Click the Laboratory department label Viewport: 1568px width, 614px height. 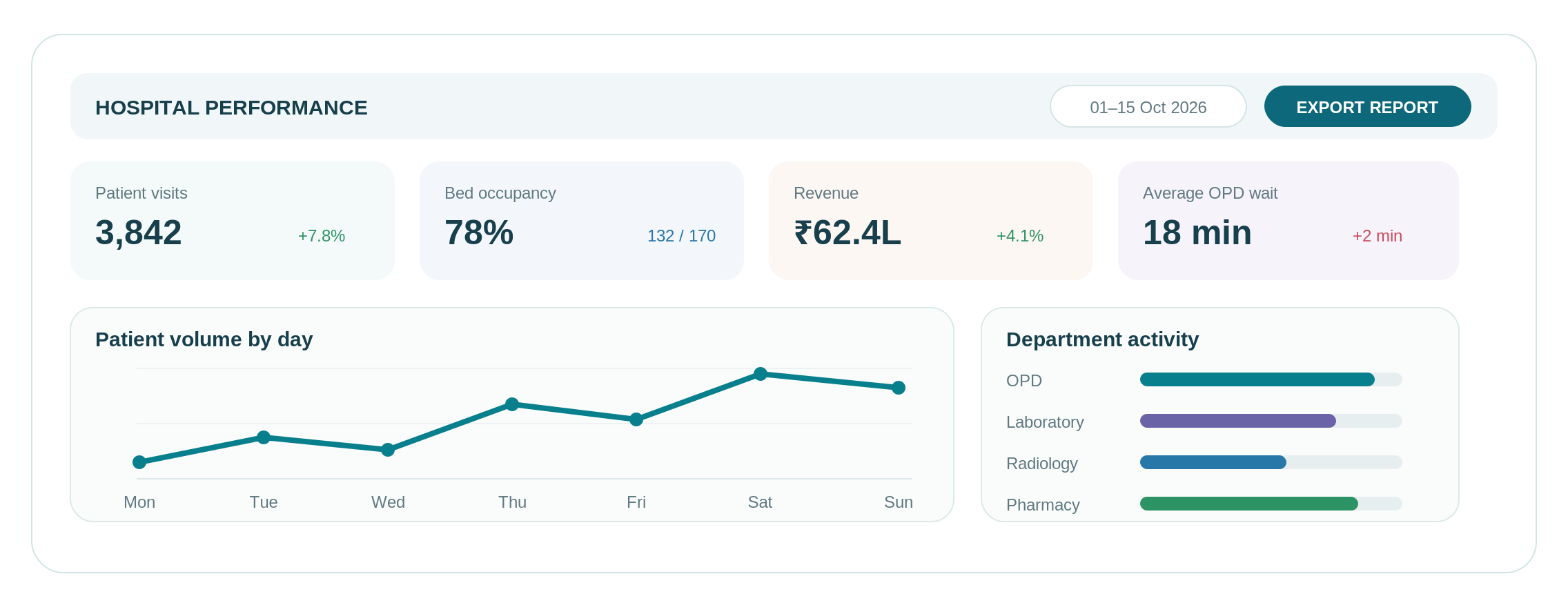coord(1045,422)
